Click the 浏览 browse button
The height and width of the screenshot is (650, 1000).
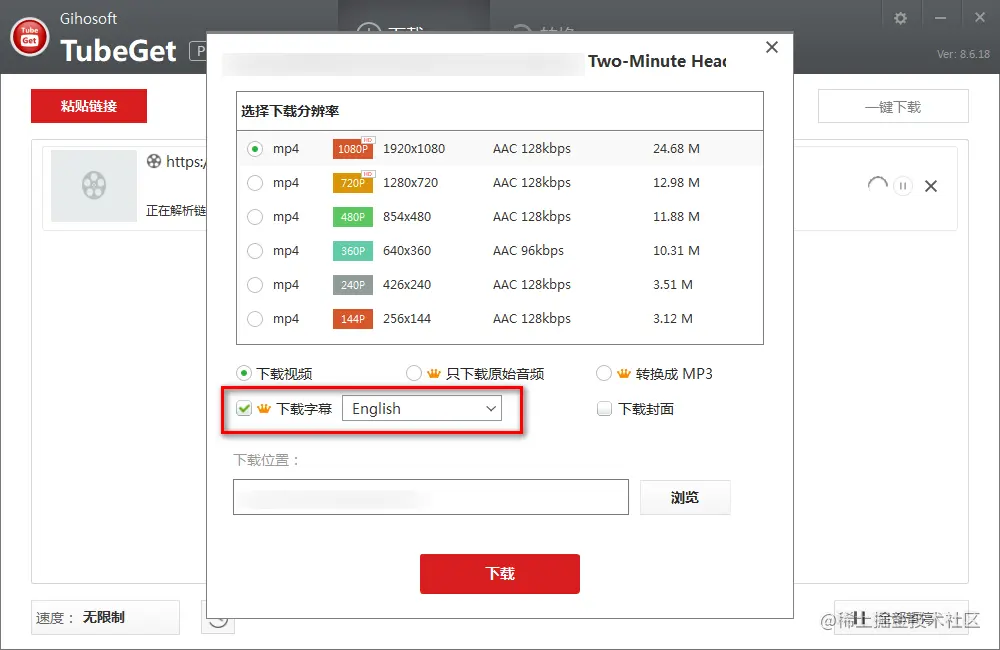click(x=685, y=498)
